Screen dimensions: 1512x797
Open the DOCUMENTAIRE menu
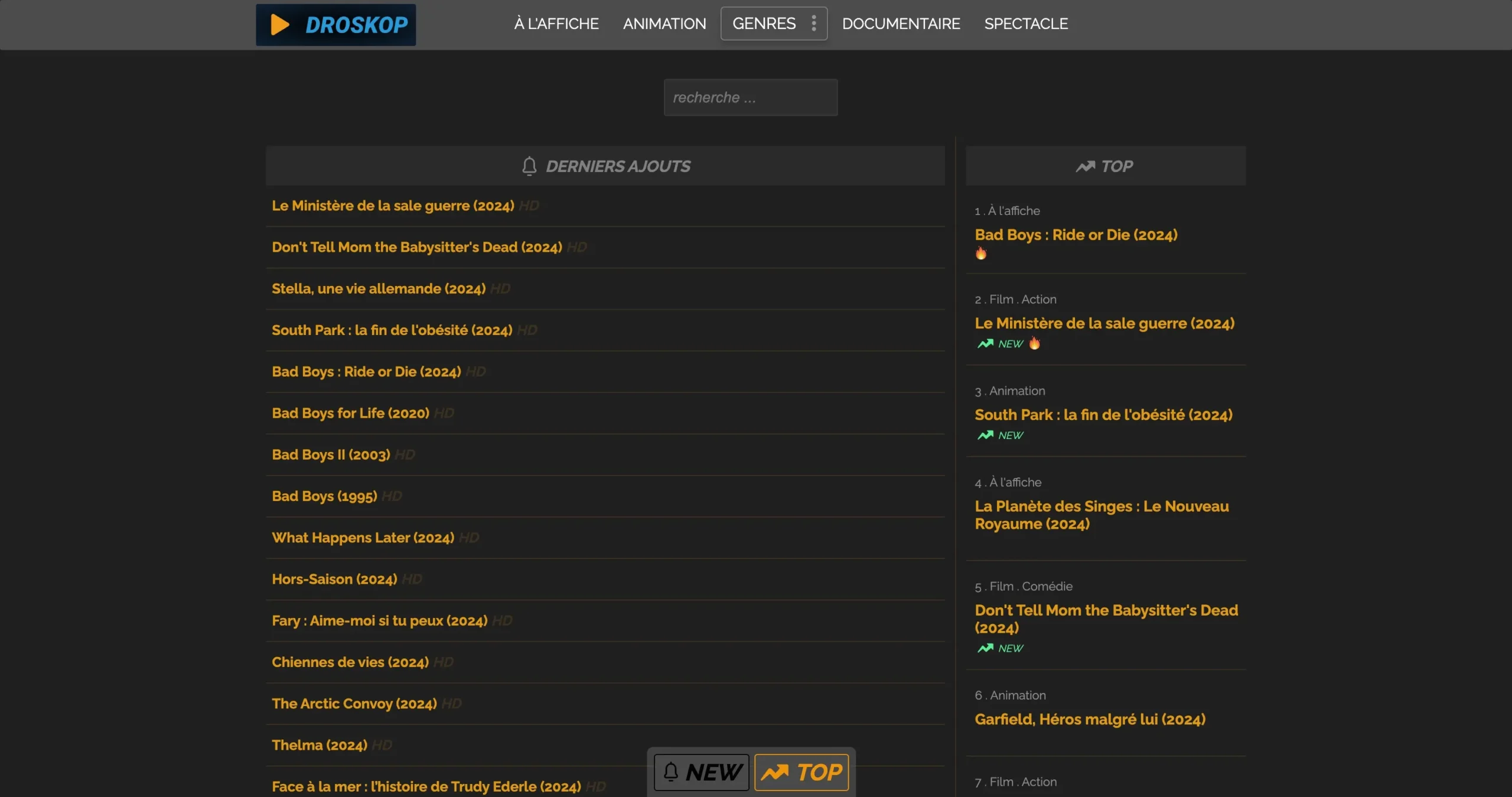901,24
